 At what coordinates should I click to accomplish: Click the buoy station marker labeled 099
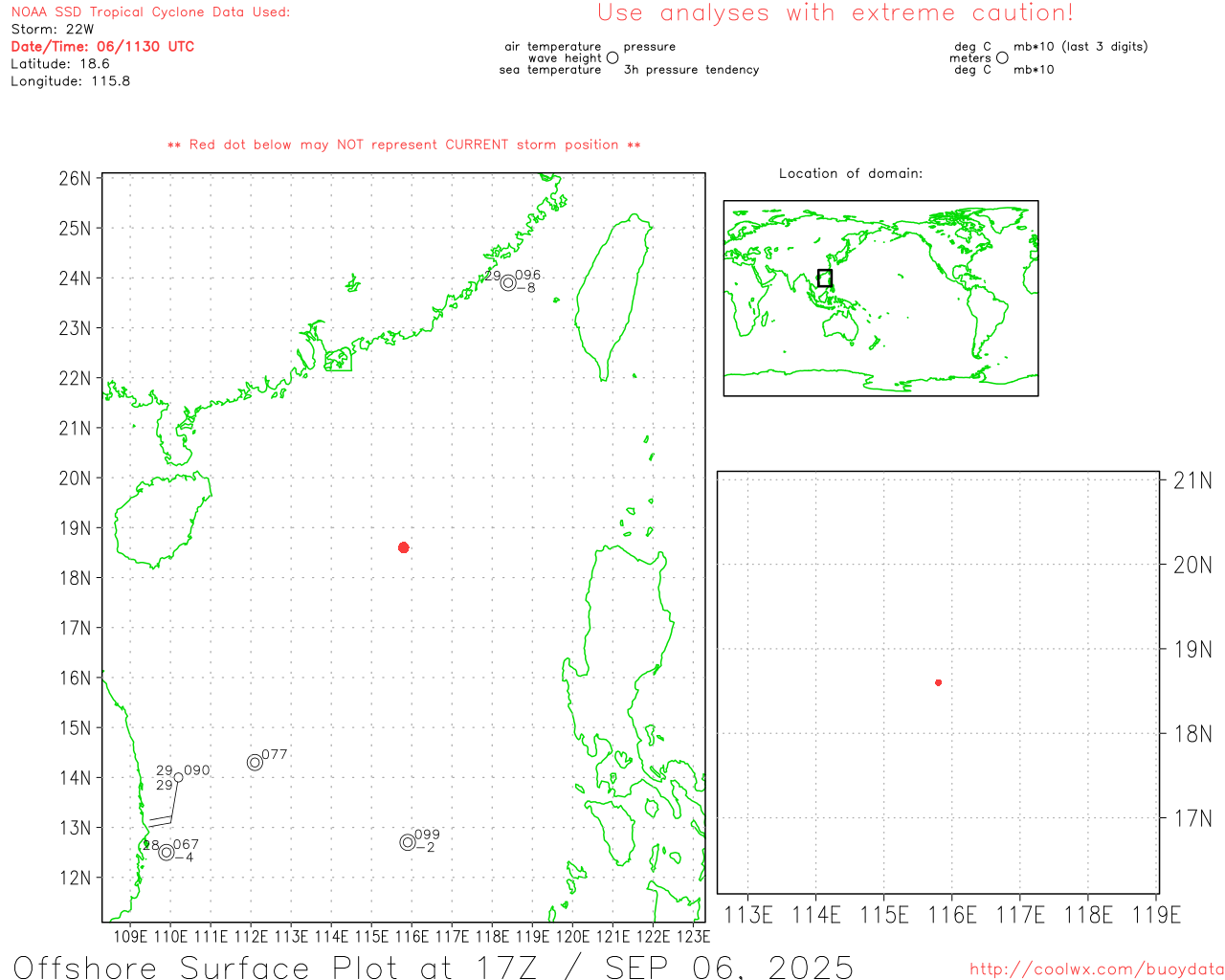[408, 842]
